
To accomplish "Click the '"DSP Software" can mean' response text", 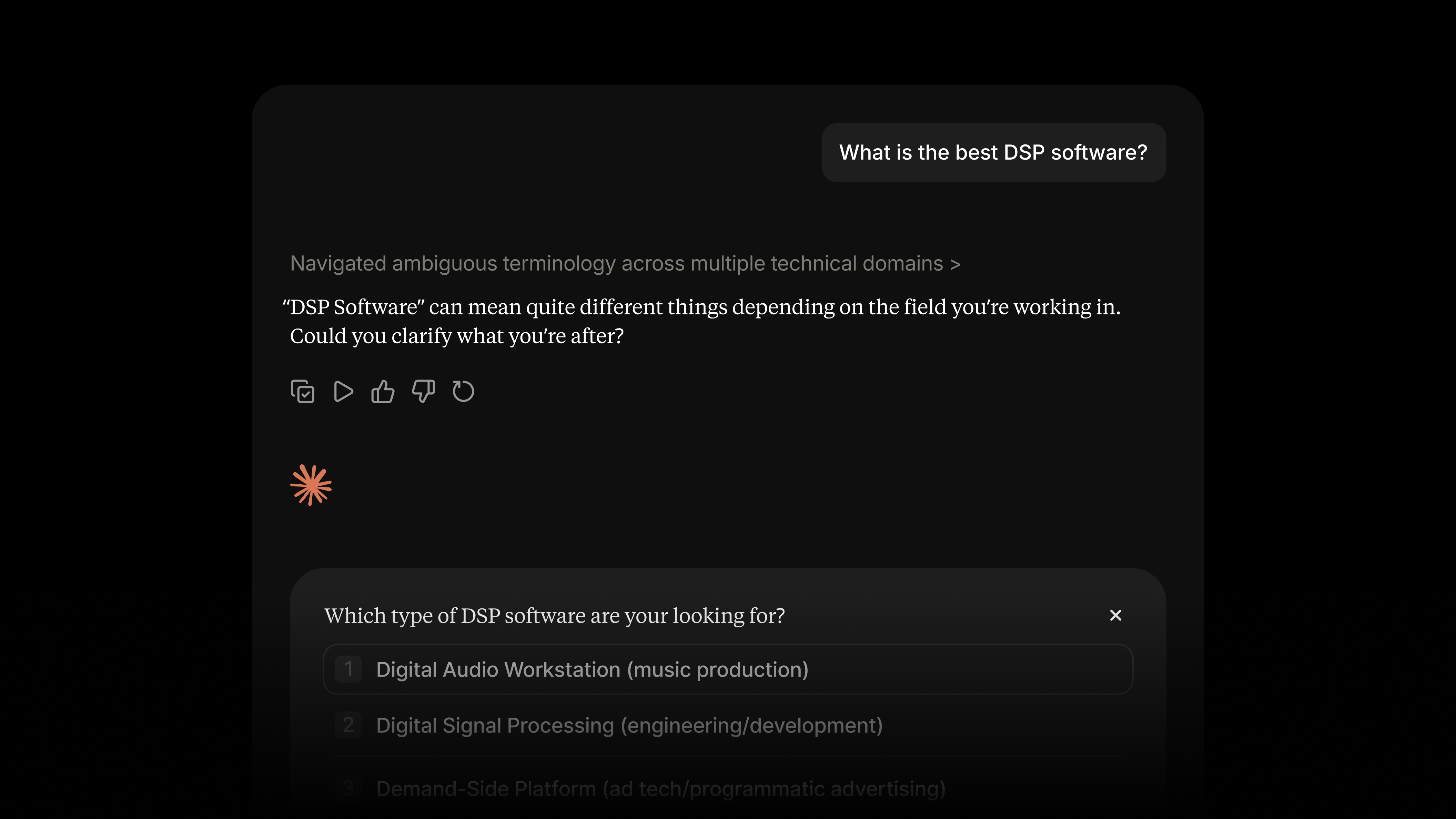I will pos(701,321).
